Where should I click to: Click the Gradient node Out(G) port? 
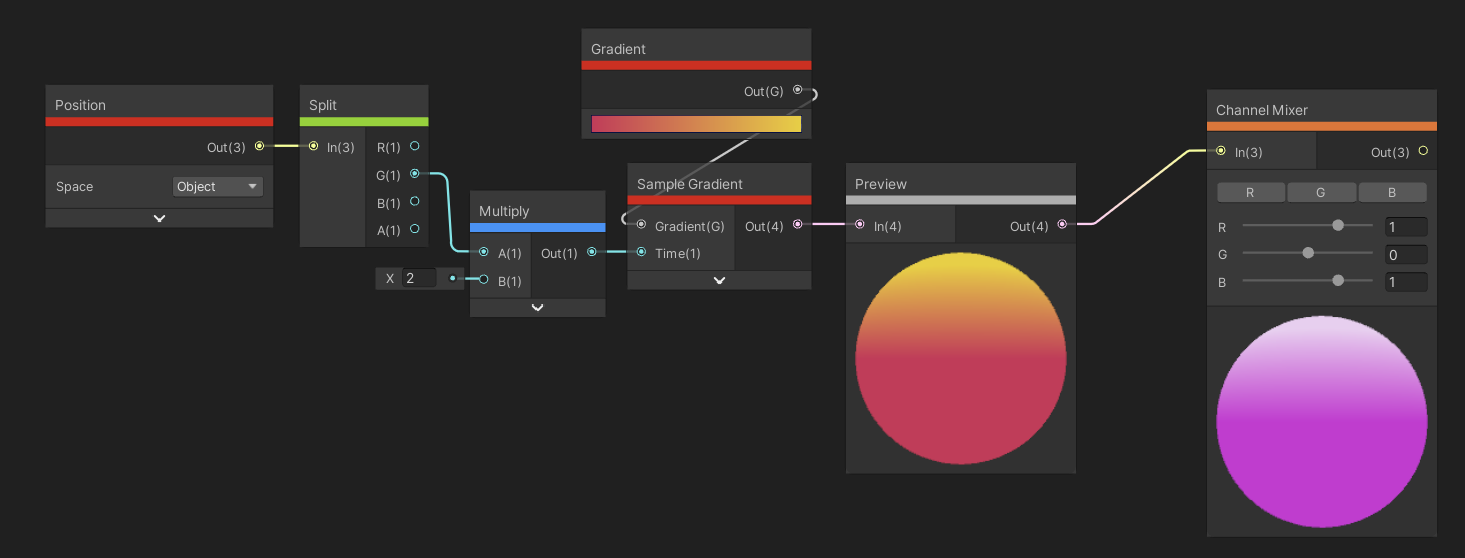797,90
